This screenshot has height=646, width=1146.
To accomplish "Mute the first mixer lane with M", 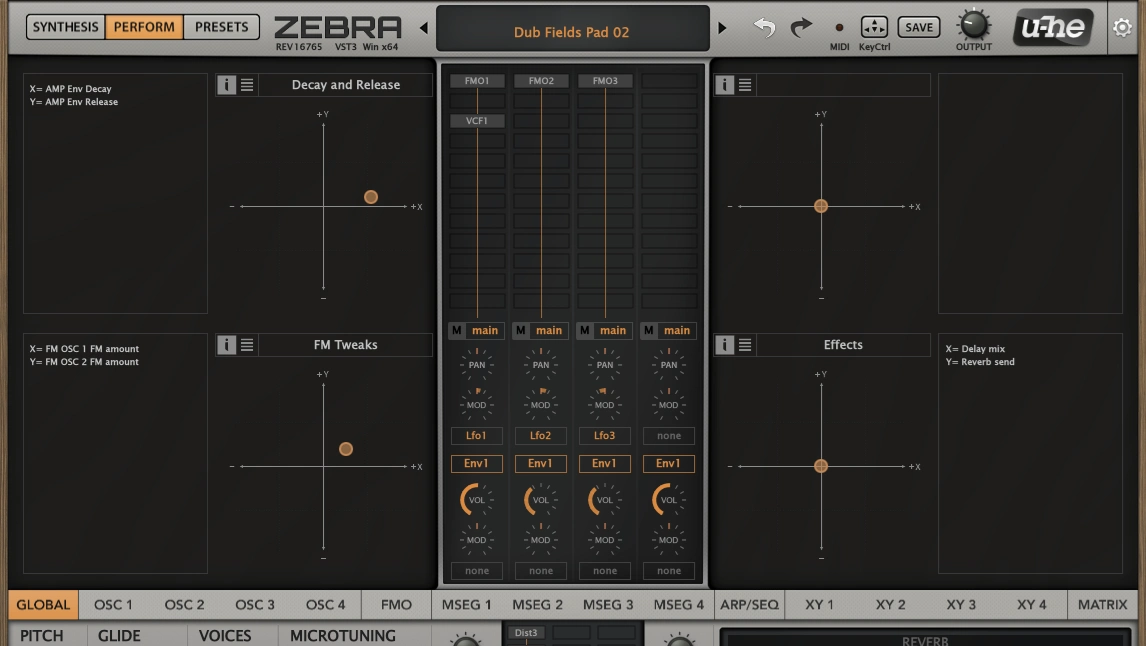I will (x=457, y=331).
